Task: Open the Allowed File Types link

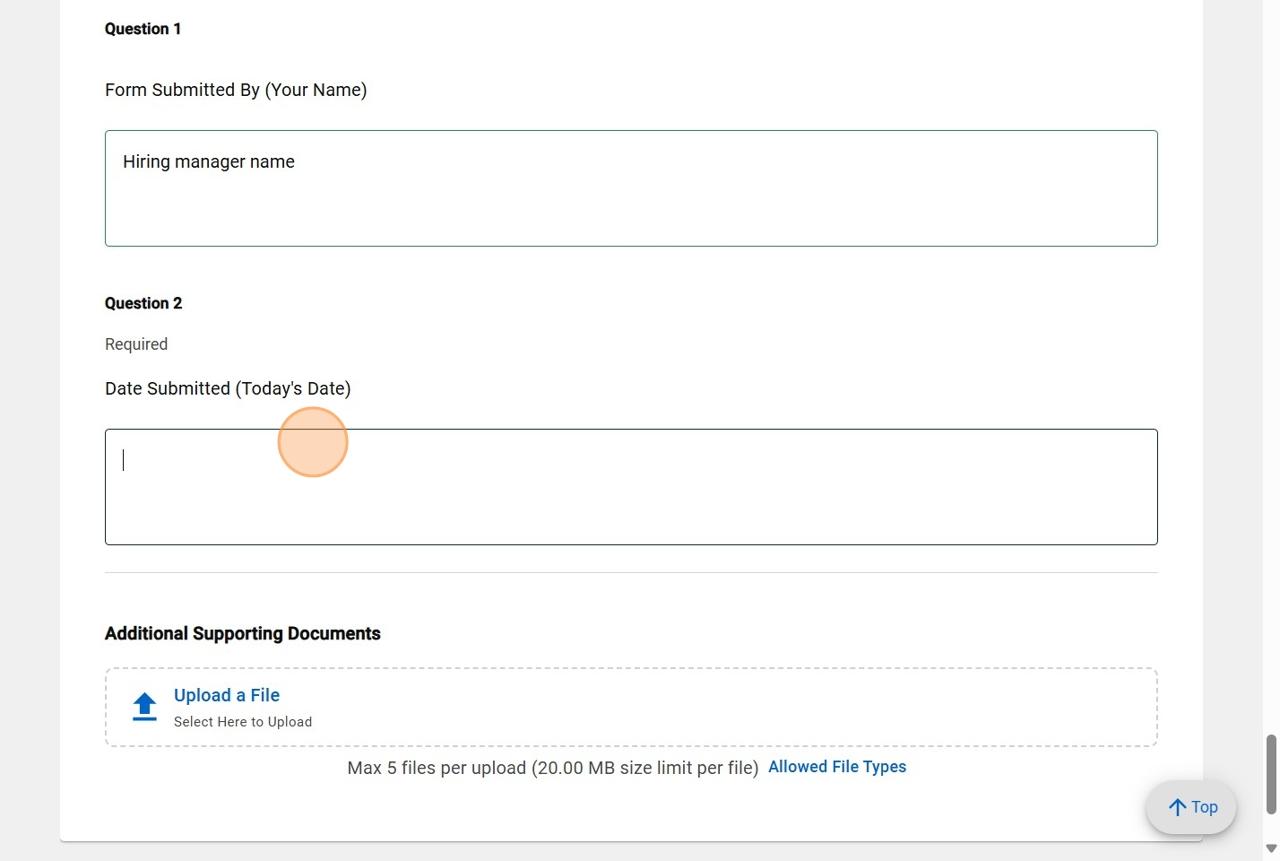Action: [x=837, y=767]
